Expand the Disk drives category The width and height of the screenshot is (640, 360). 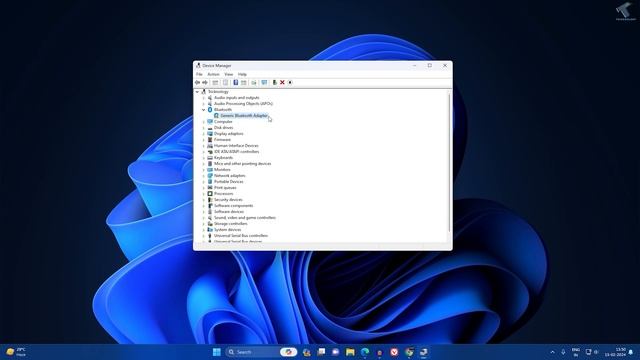click(x=204, y=128)
